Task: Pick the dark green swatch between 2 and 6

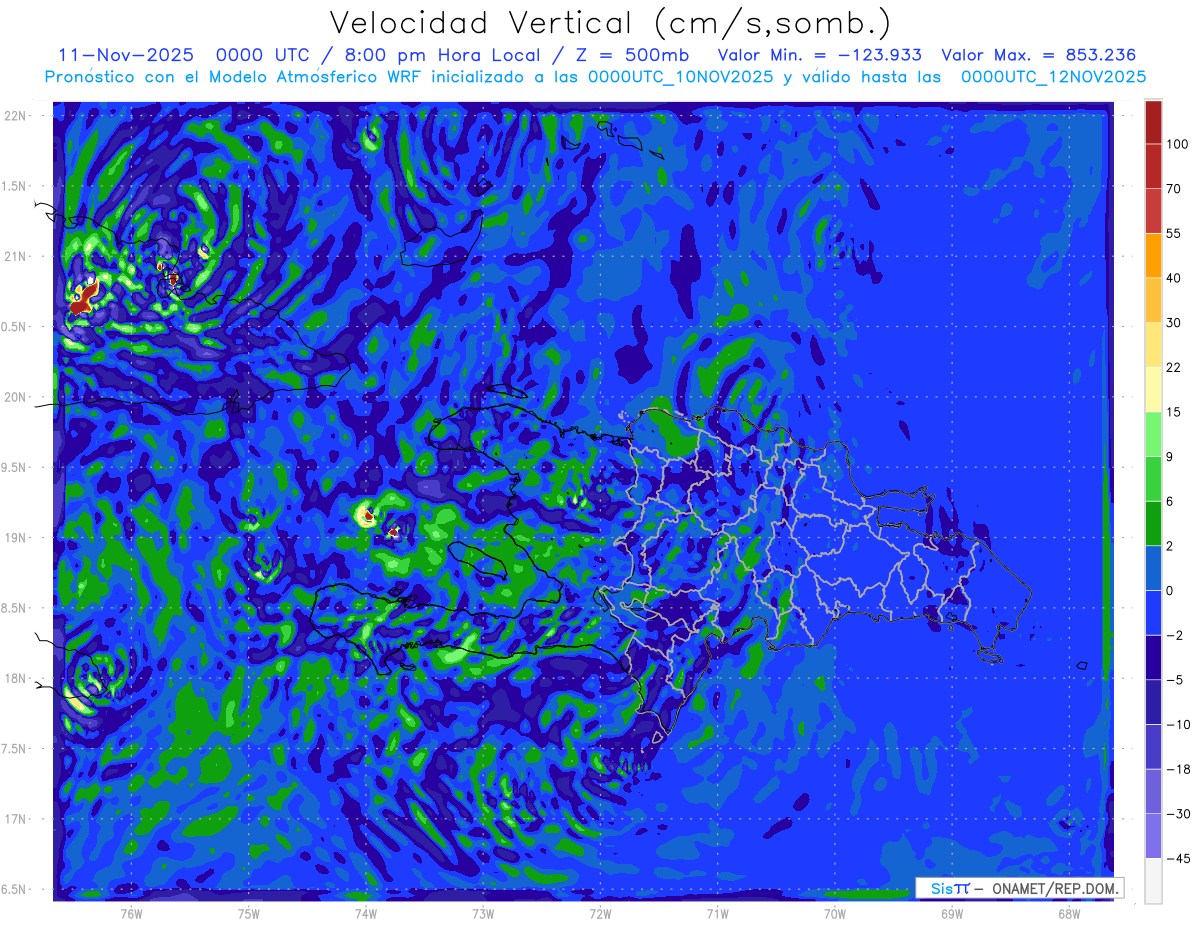Action: [x=1153, y=523]
